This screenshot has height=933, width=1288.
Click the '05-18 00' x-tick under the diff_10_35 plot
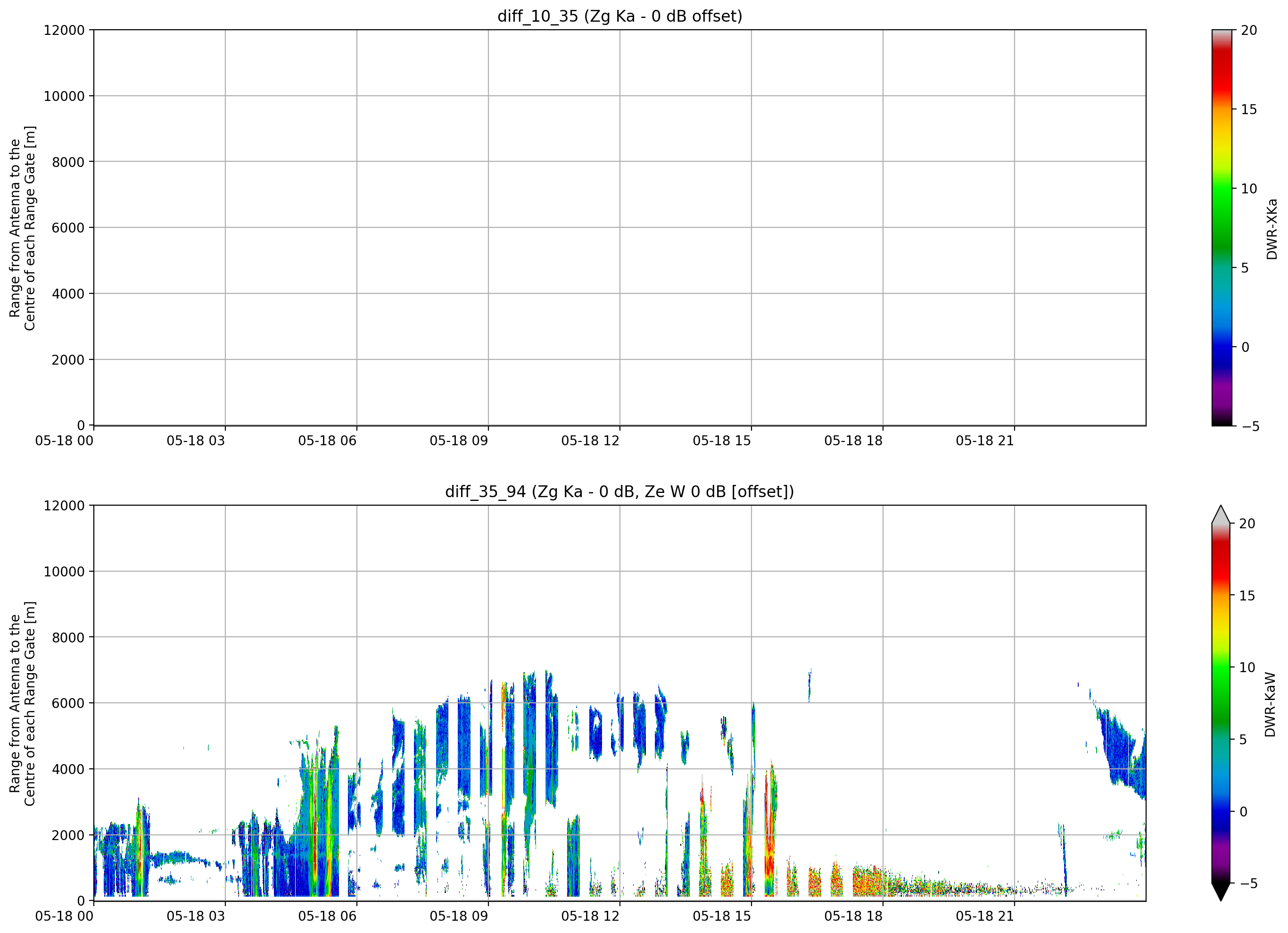coord(64,441)
